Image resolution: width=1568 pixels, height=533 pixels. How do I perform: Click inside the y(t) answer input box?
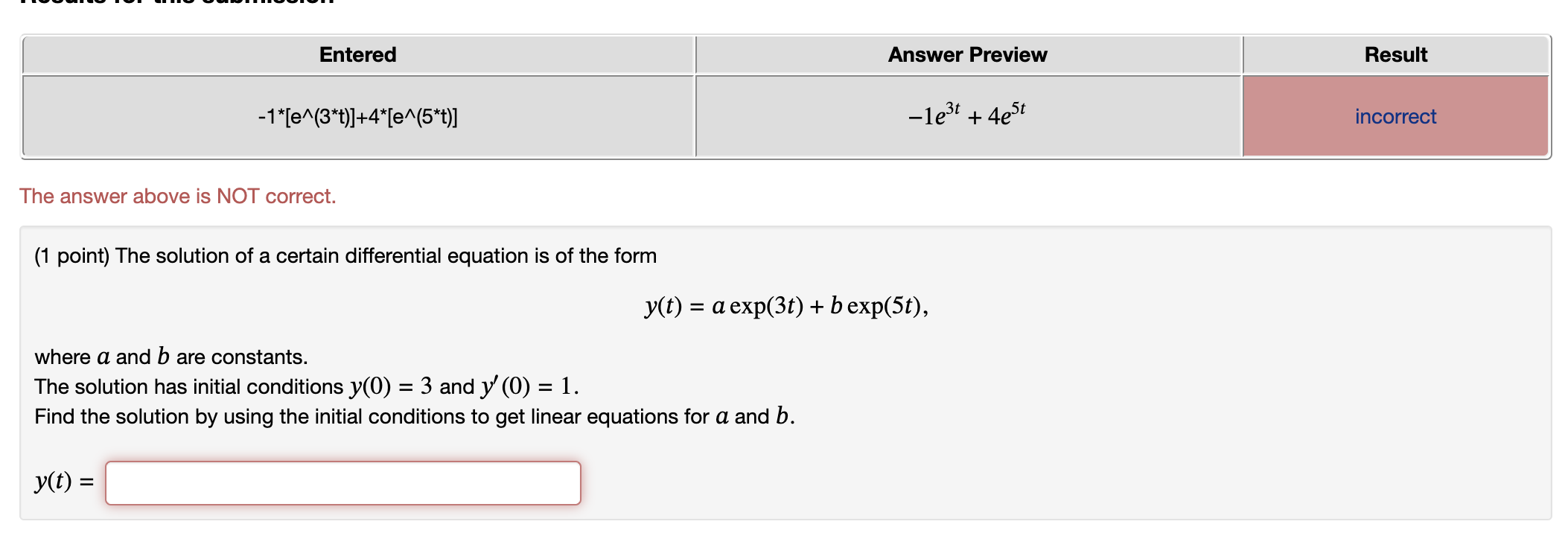pyautogui.click(x=342, y=483)
